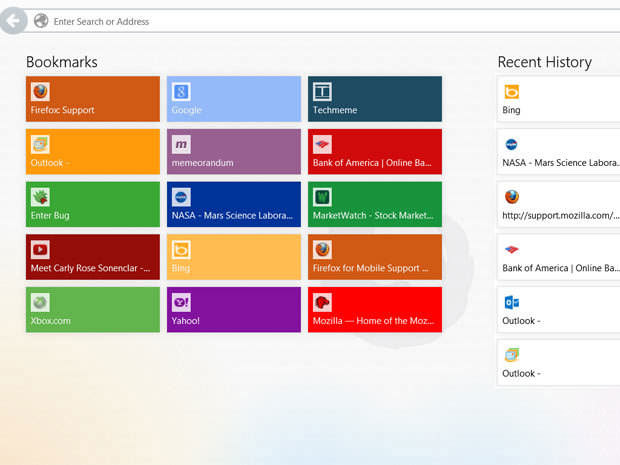Click the Bing icon in Recent History
Viewport: 620px width, 465px height.
click(x=511, y=91)
